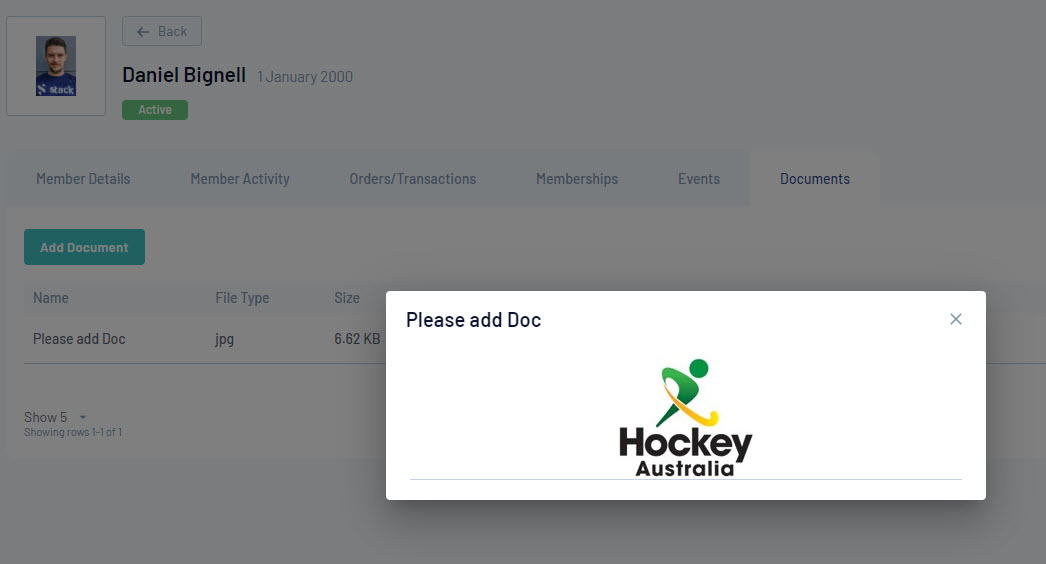Sort by the File Type column header
The width and height of the screenshot is (1046, 564).
pos(242,298)
